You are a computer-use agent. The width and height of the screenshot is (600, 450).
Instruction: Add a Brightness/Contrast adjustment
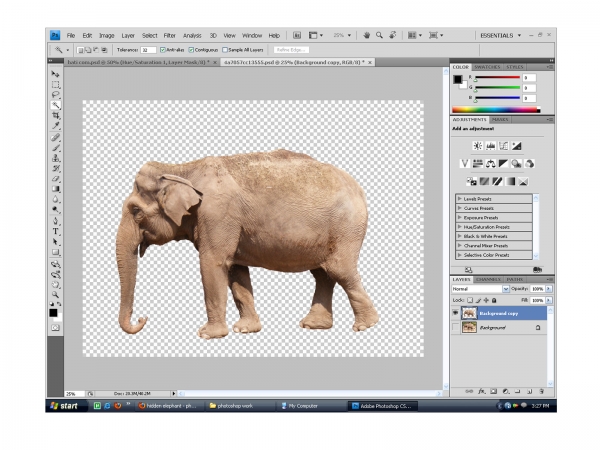[x=478, y=146]
